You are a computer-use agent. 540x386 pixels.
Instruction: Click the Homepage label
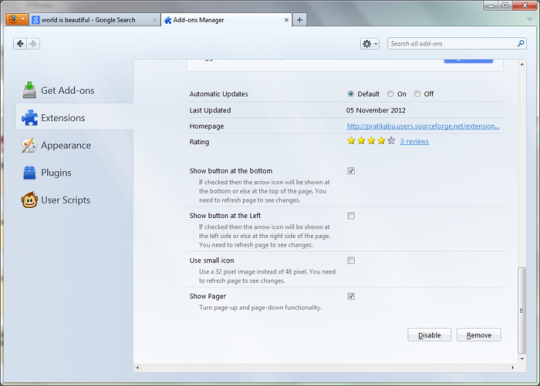coord(207,126)
